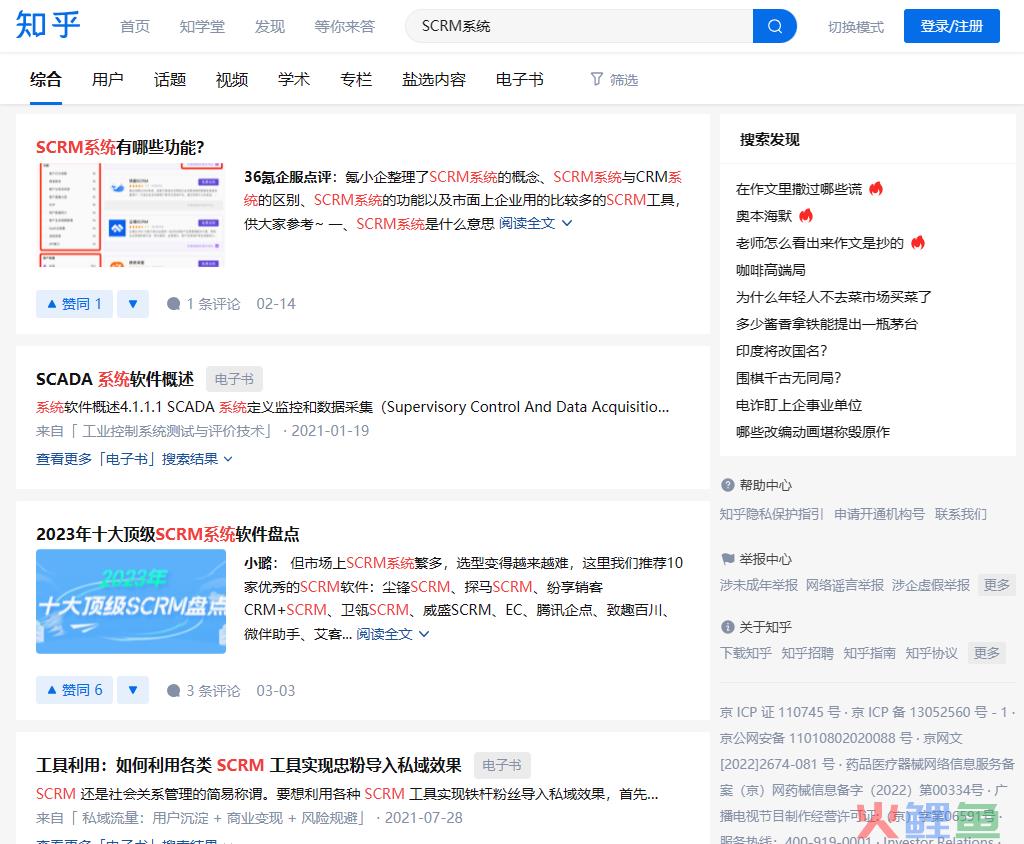Open the 1 条评论 comments
Screen dimensions: 1024x844
pyautogui.click(x=204, y=304)
